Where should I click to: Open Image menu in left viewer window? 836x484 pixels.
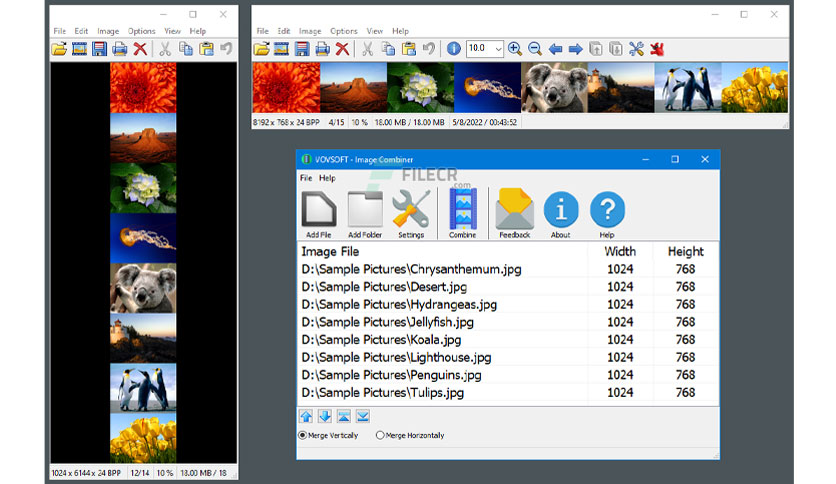pos(108,31)
